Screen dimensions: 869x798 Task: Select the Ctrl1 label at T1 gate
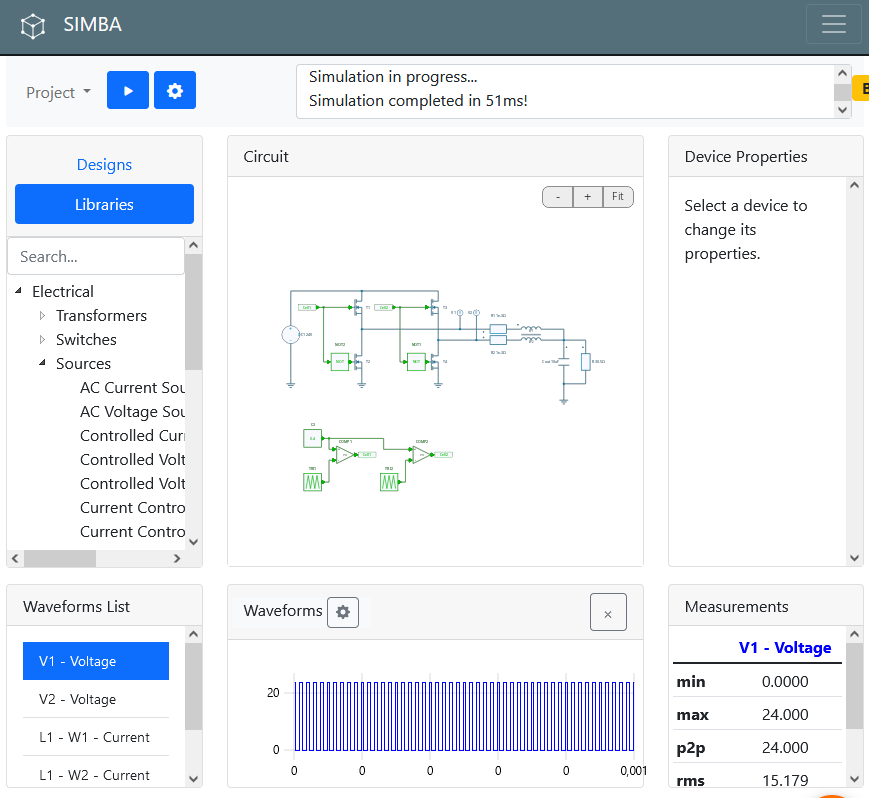point(307,308)
